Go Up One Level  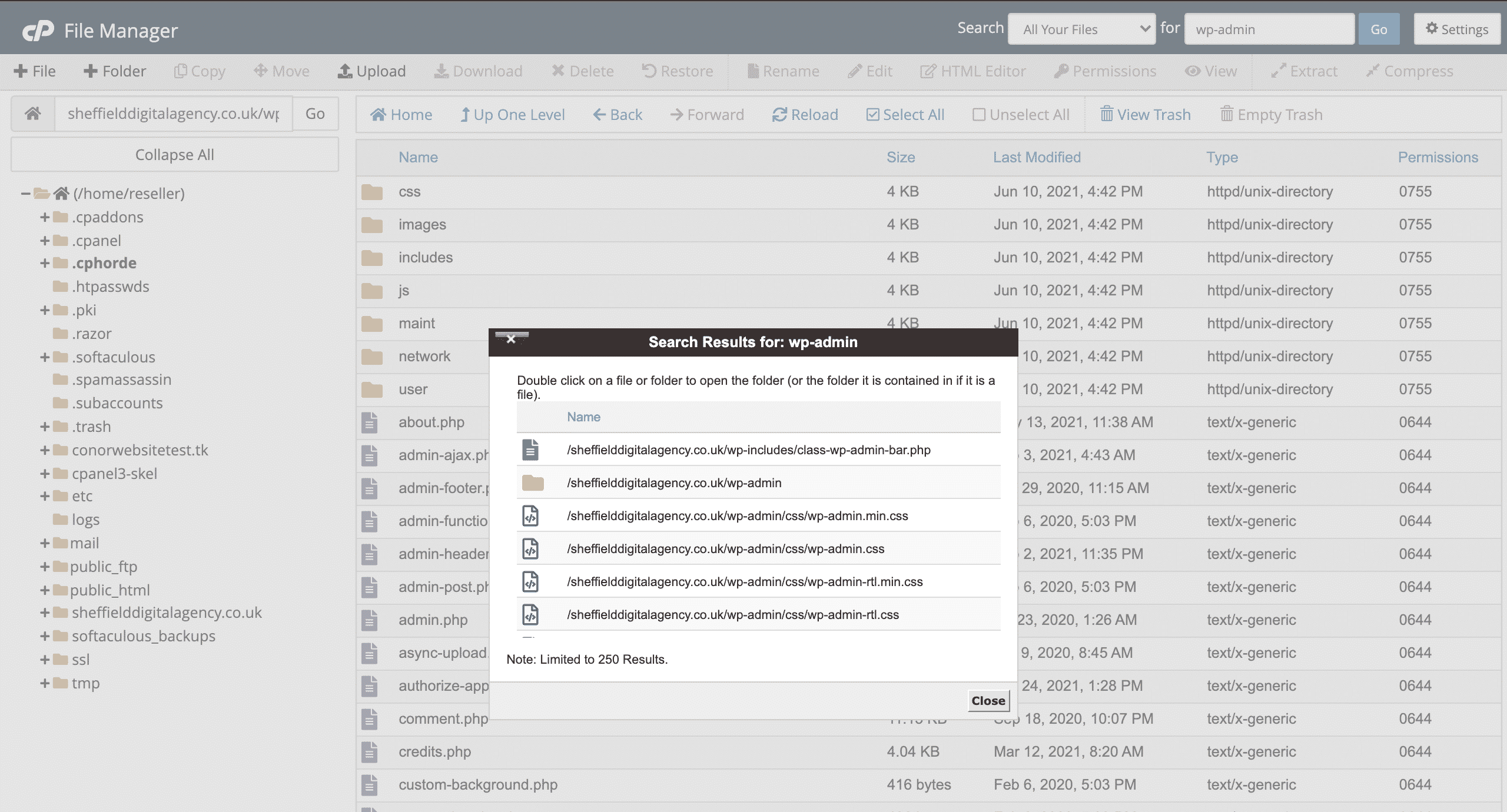[512, 115]
